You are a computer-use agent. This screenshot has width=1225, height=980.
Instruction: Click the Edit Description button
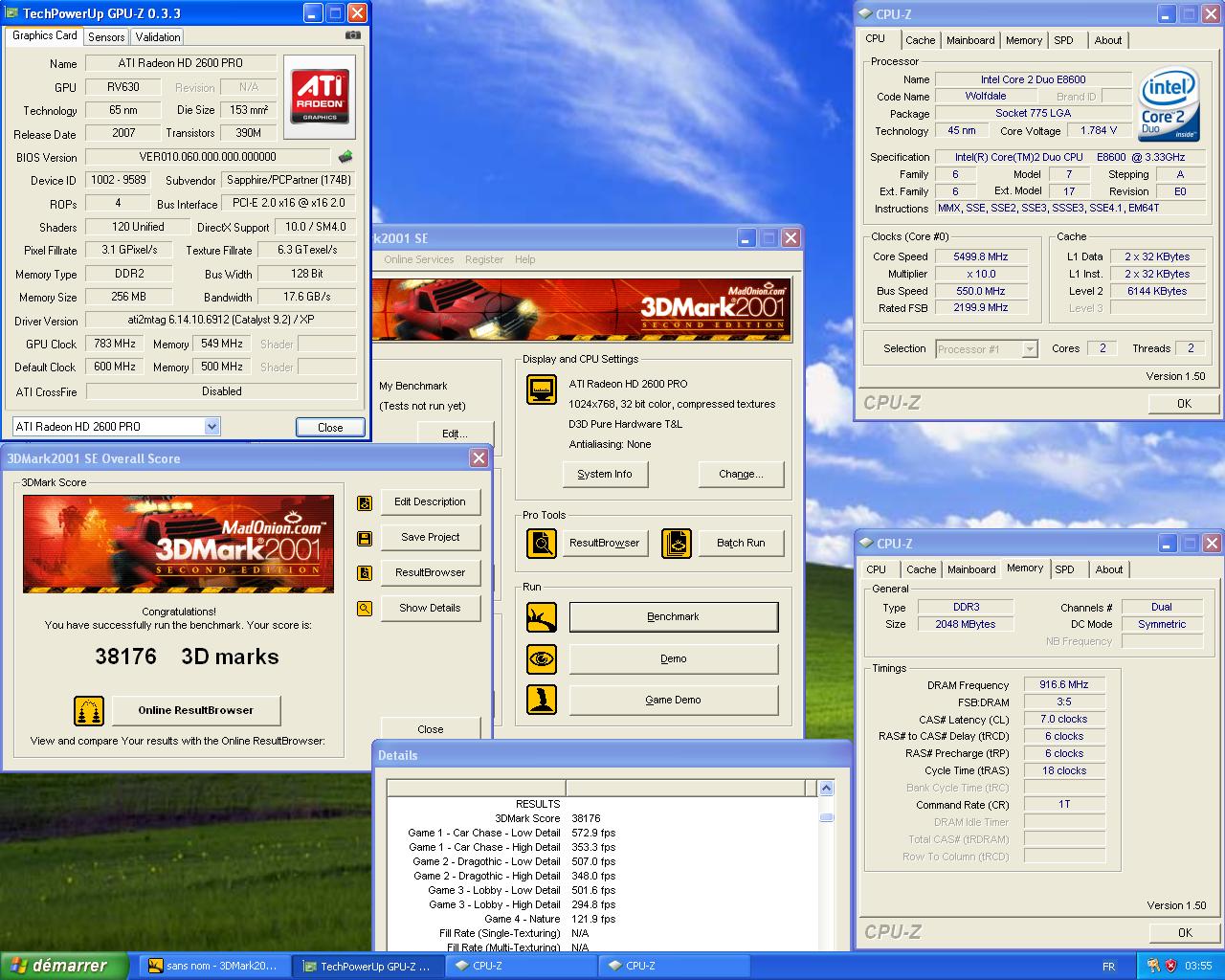click(431, 501)
